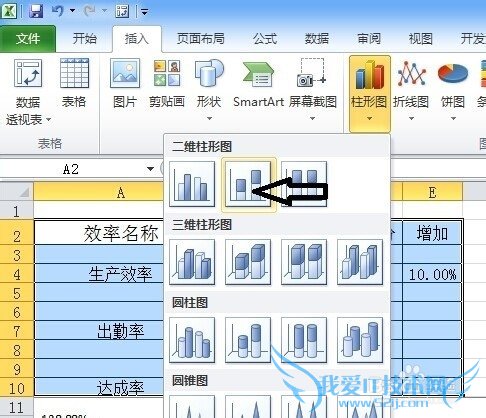486x418 pixels.
Task: Insert a 图片 (Picture)
Action: (125, 83)
